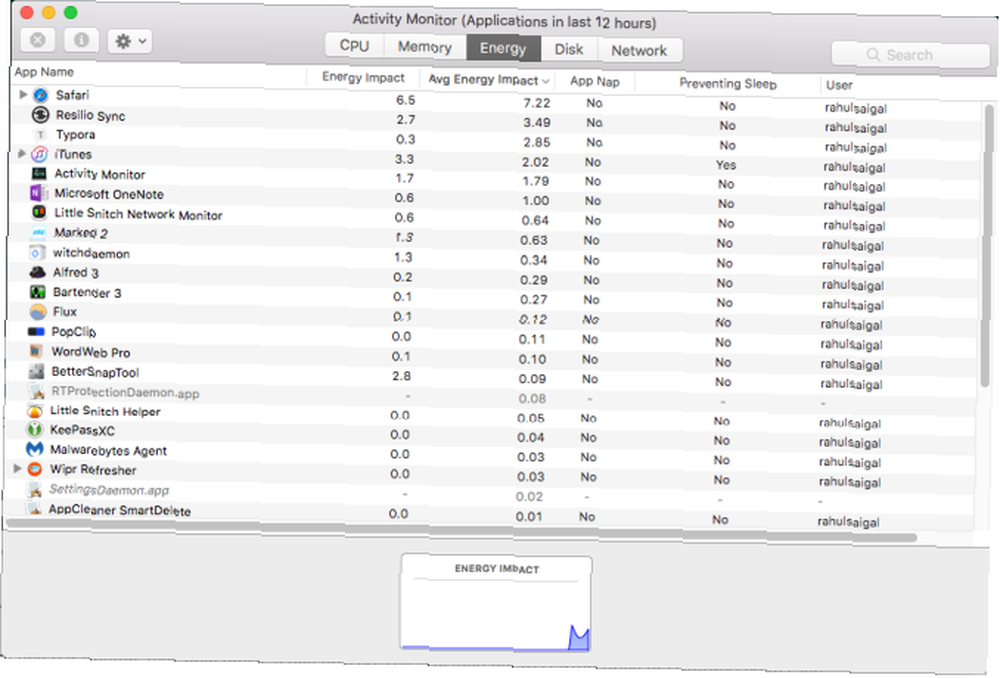Select the Marked 2 icon
1000x678 pixels.
[x=38, y=232]
